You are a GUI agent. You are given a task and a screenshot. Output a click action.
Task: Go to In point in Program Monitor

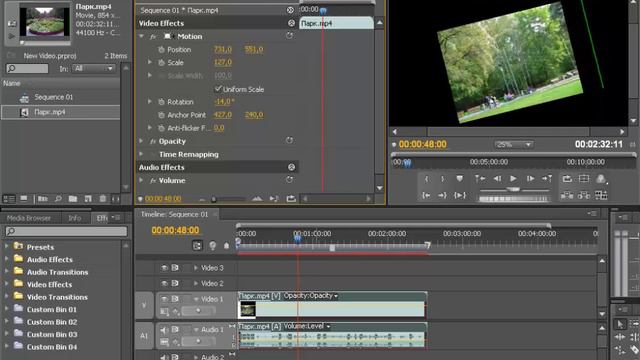coord(427,196)
